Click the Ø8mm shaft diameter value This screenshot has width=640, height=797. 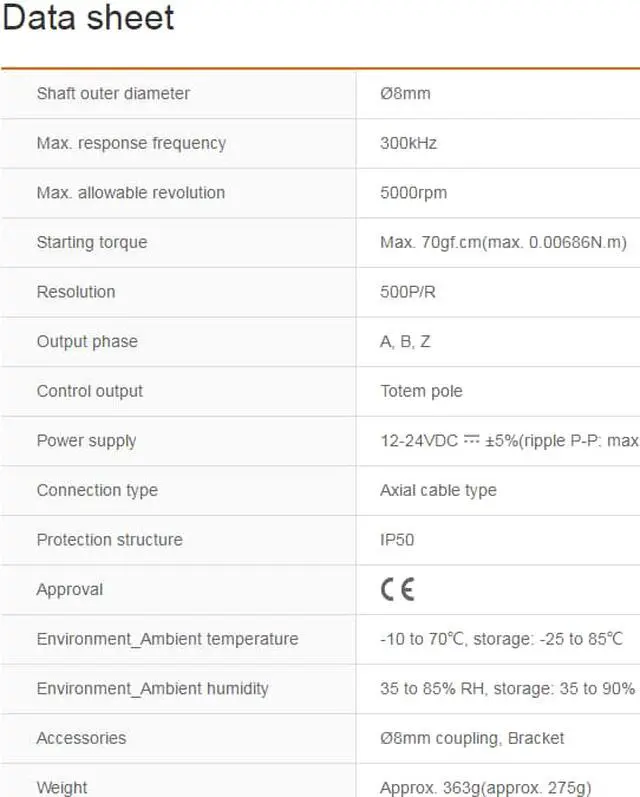405,93
